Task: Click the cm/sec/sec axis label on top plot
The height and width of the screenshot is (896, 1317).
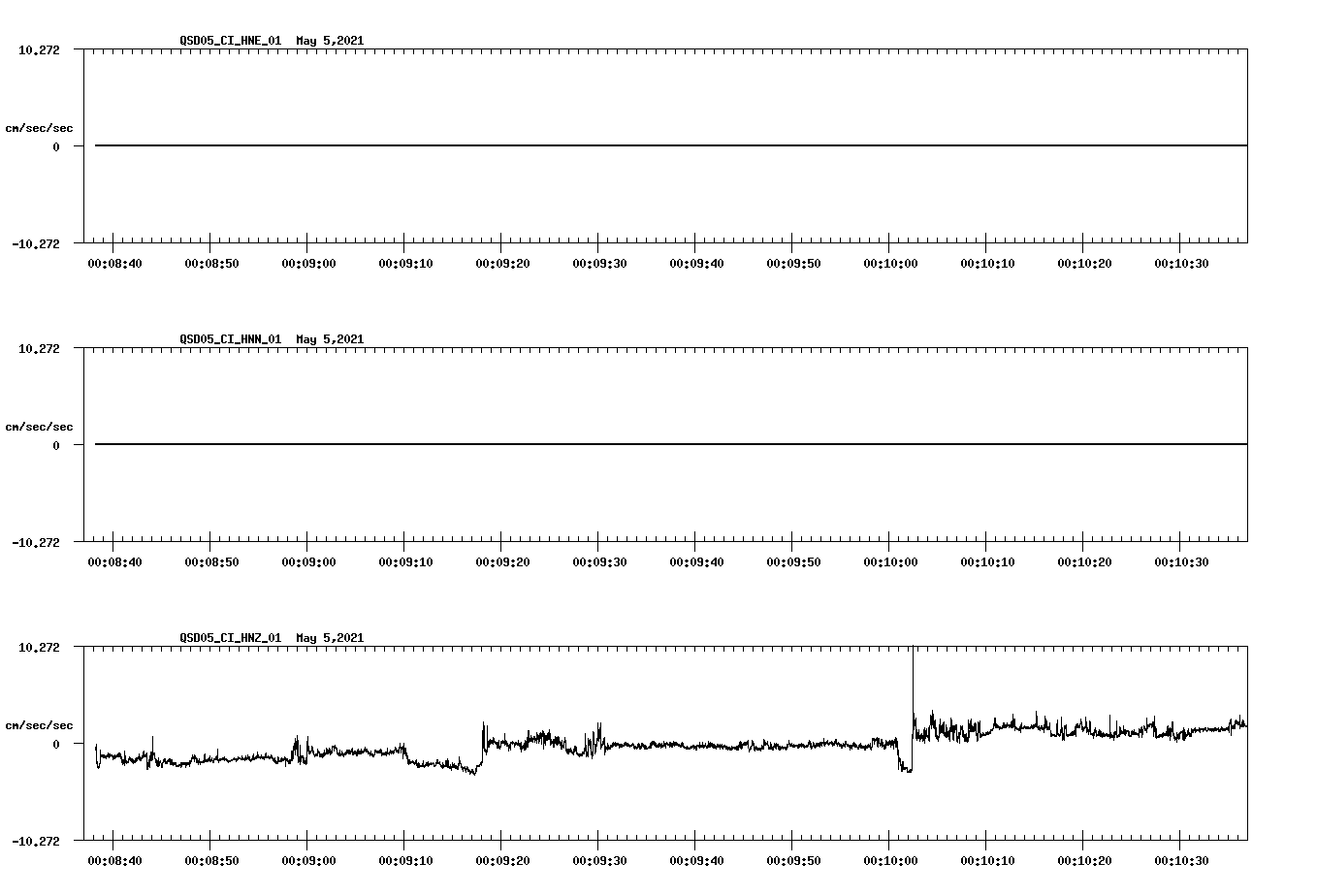Action: coord(39,126)
